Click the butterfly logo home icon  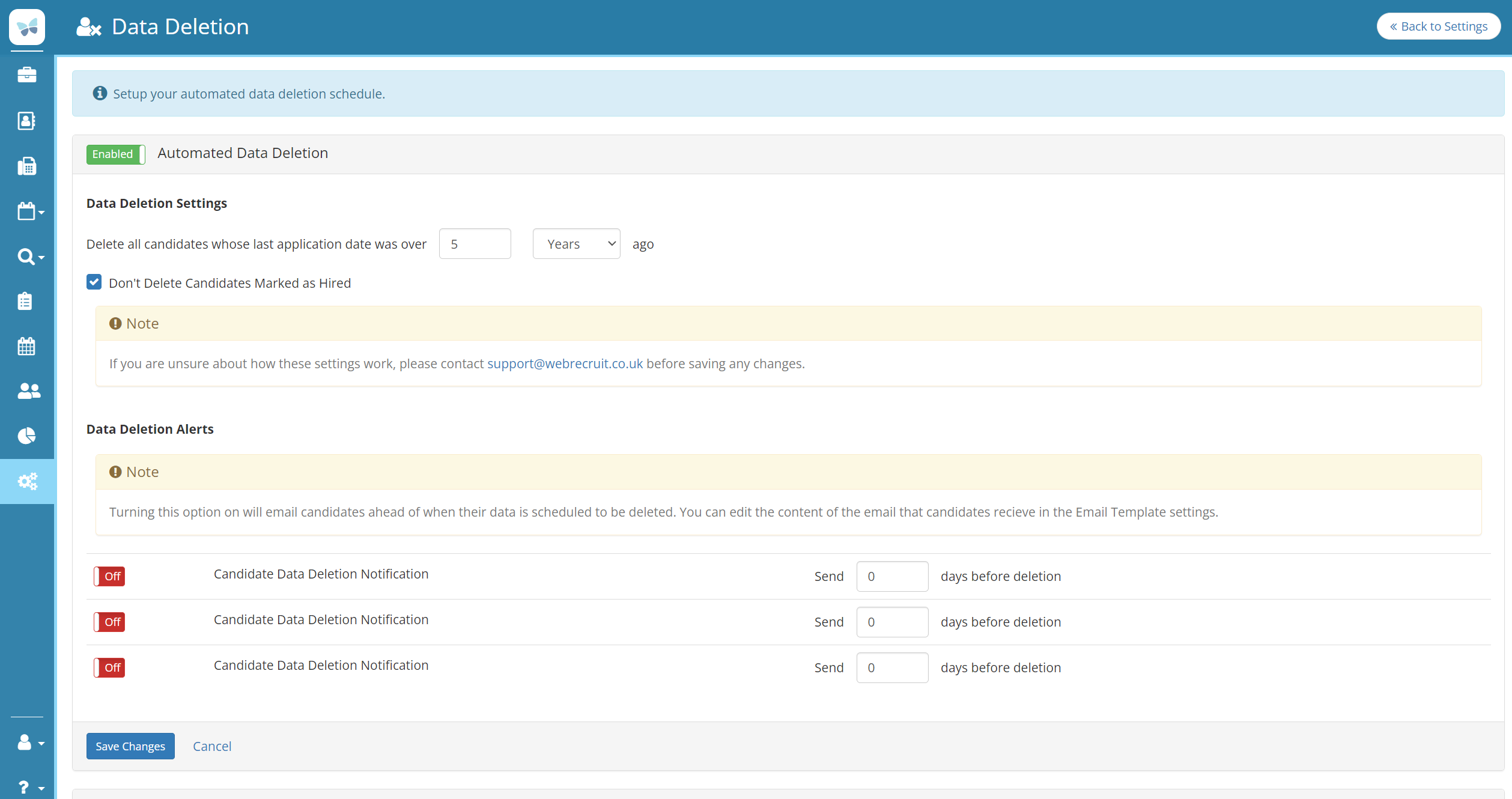[27, 27]
